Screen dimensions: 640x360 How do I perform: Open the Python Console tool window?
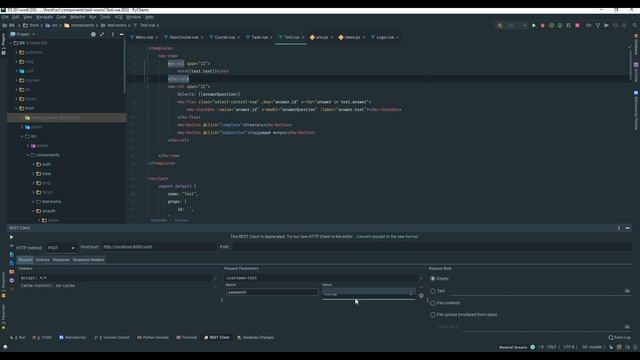[153, 338]
